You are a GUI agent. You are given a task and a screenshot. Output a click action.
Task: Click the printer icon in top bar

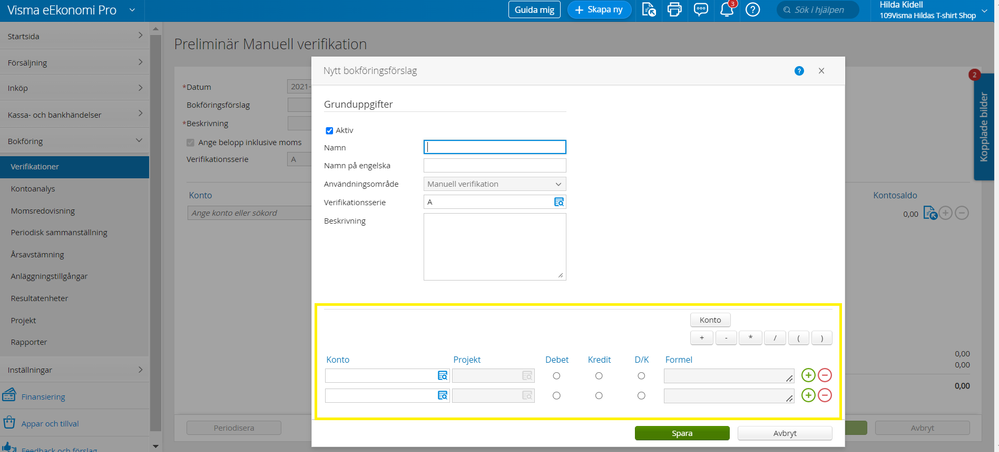click(674, 10)
